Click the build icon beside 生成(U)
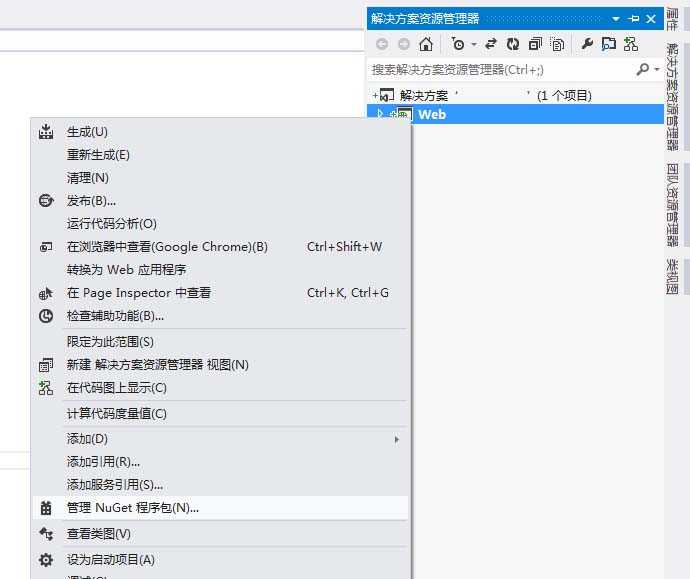 46,132
